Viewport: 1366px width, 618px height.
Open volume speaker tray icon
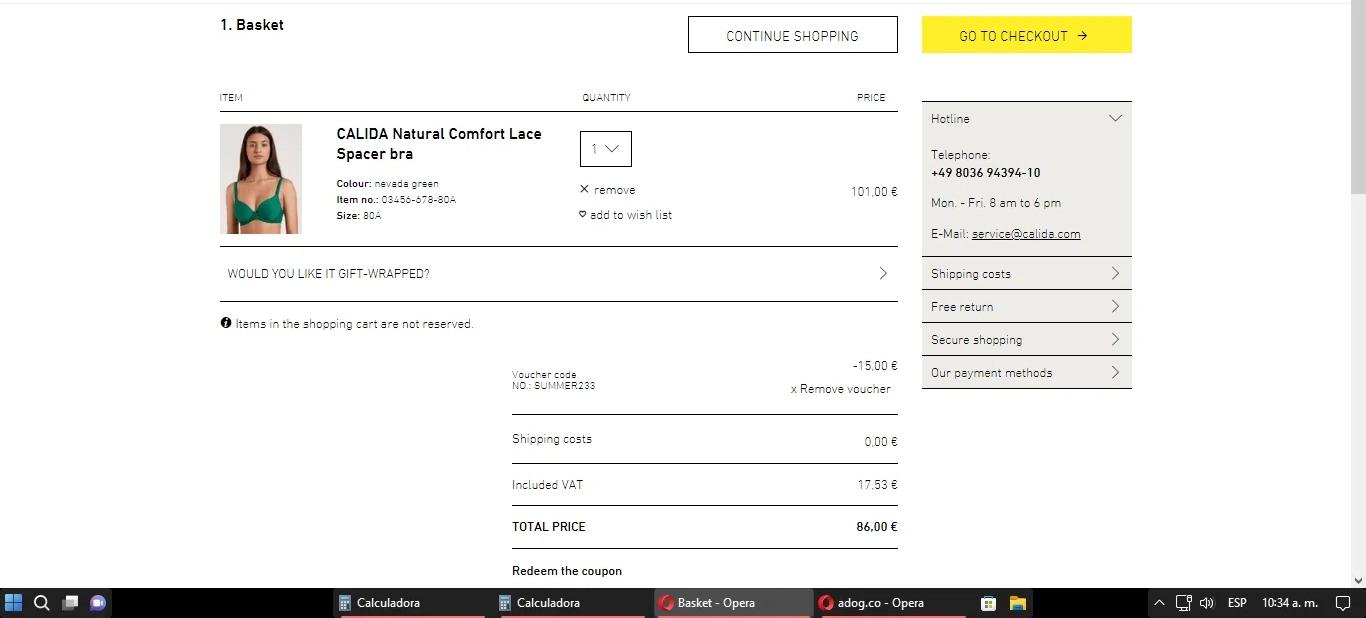1207,603
